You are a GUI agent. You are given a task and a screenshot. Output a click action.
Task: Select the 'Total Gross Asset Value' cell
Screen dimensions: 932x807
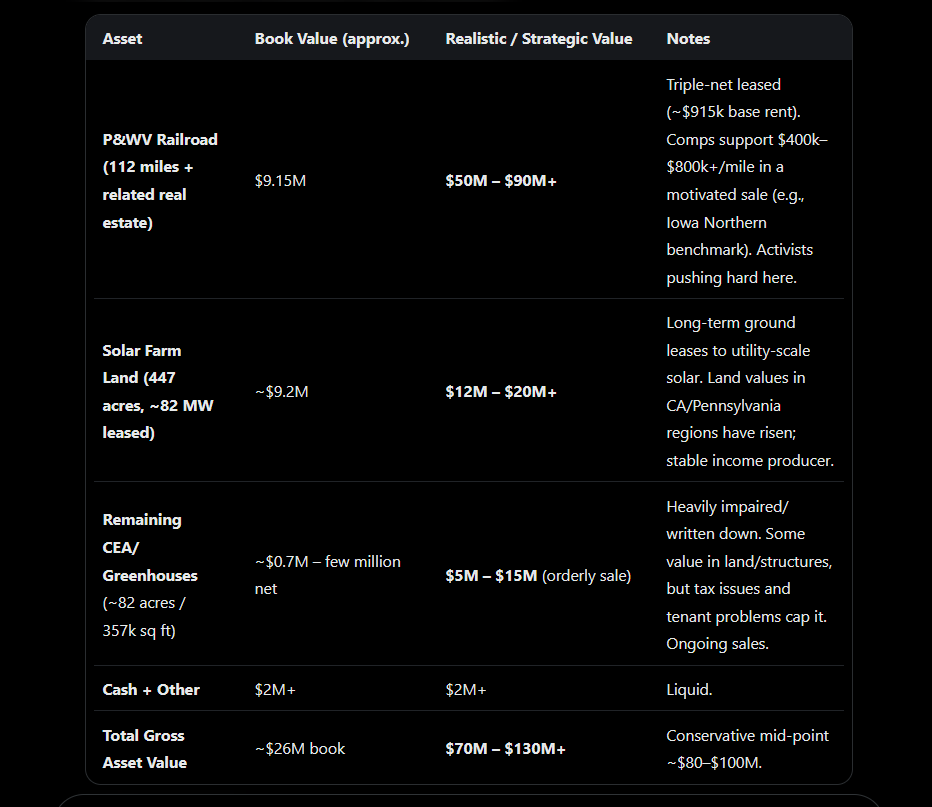[x=144, y=749]
